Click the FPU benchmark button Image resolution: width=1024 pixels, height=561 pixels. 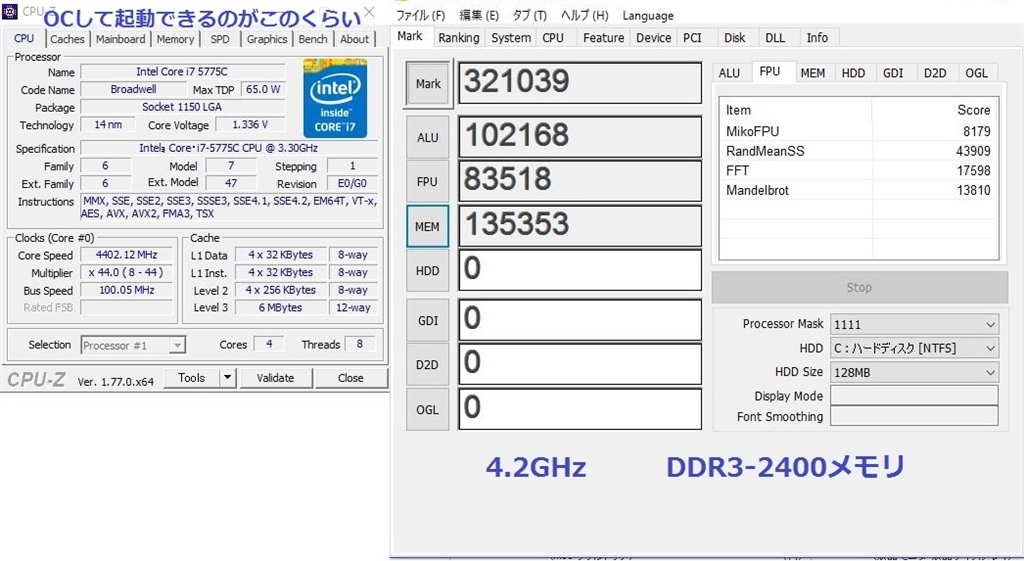[428, 182]
